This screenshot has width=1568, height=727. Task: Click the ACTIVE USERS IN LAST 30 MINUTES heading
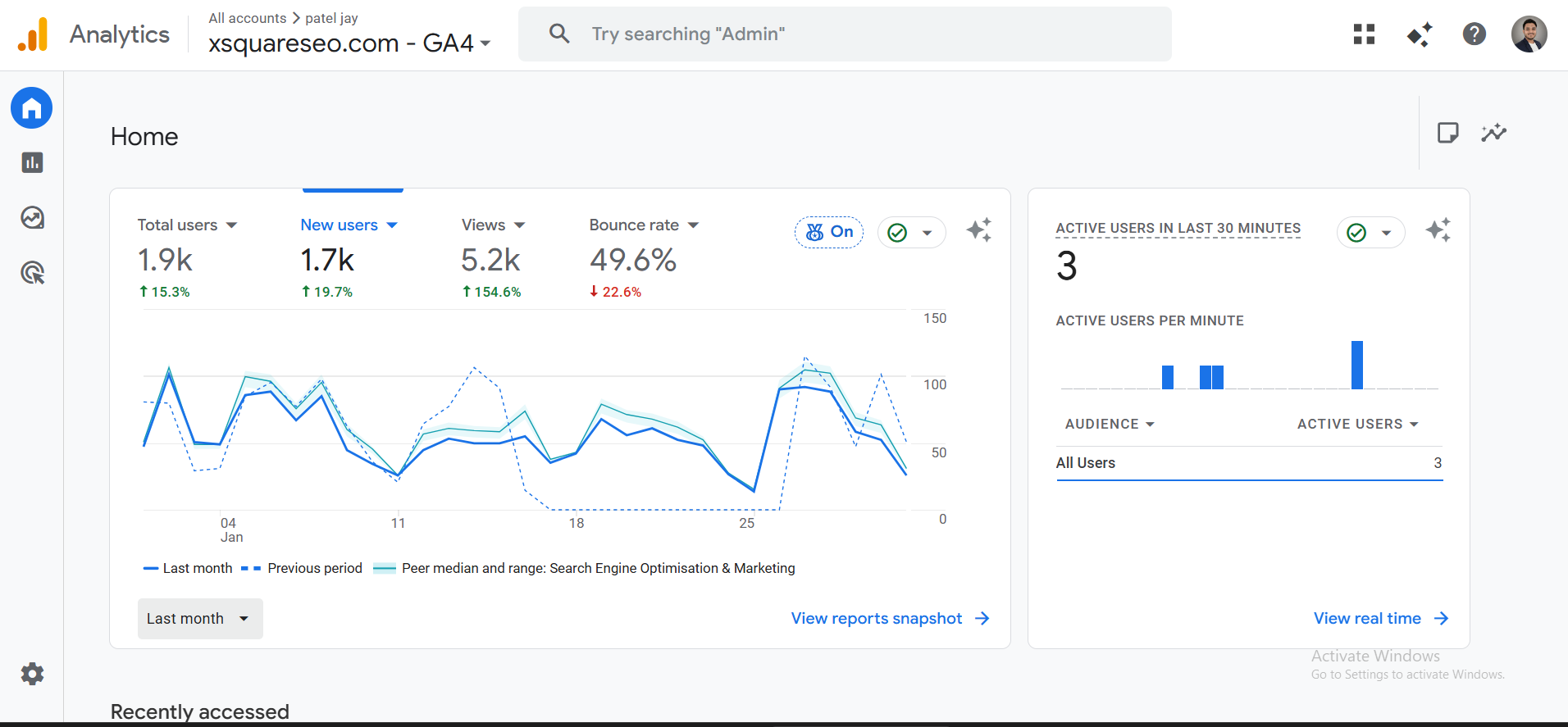1178,228
